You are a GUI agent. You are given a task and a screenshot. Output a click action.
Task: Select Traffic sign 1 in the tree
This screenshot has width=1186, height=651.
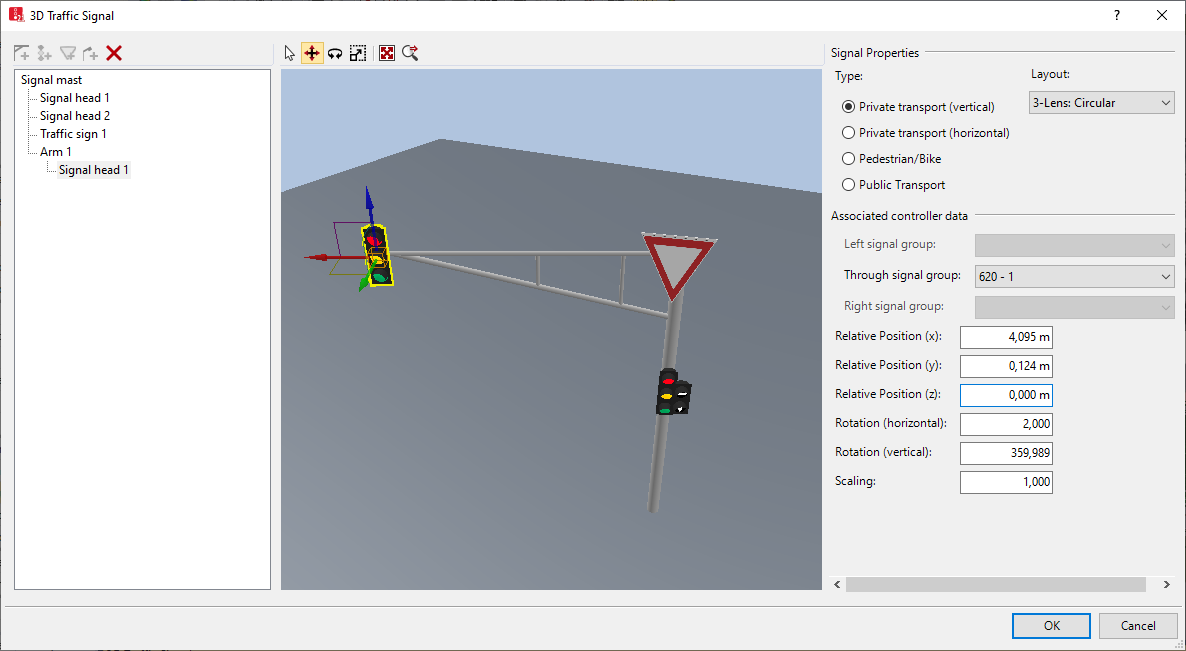click(73, 134)
